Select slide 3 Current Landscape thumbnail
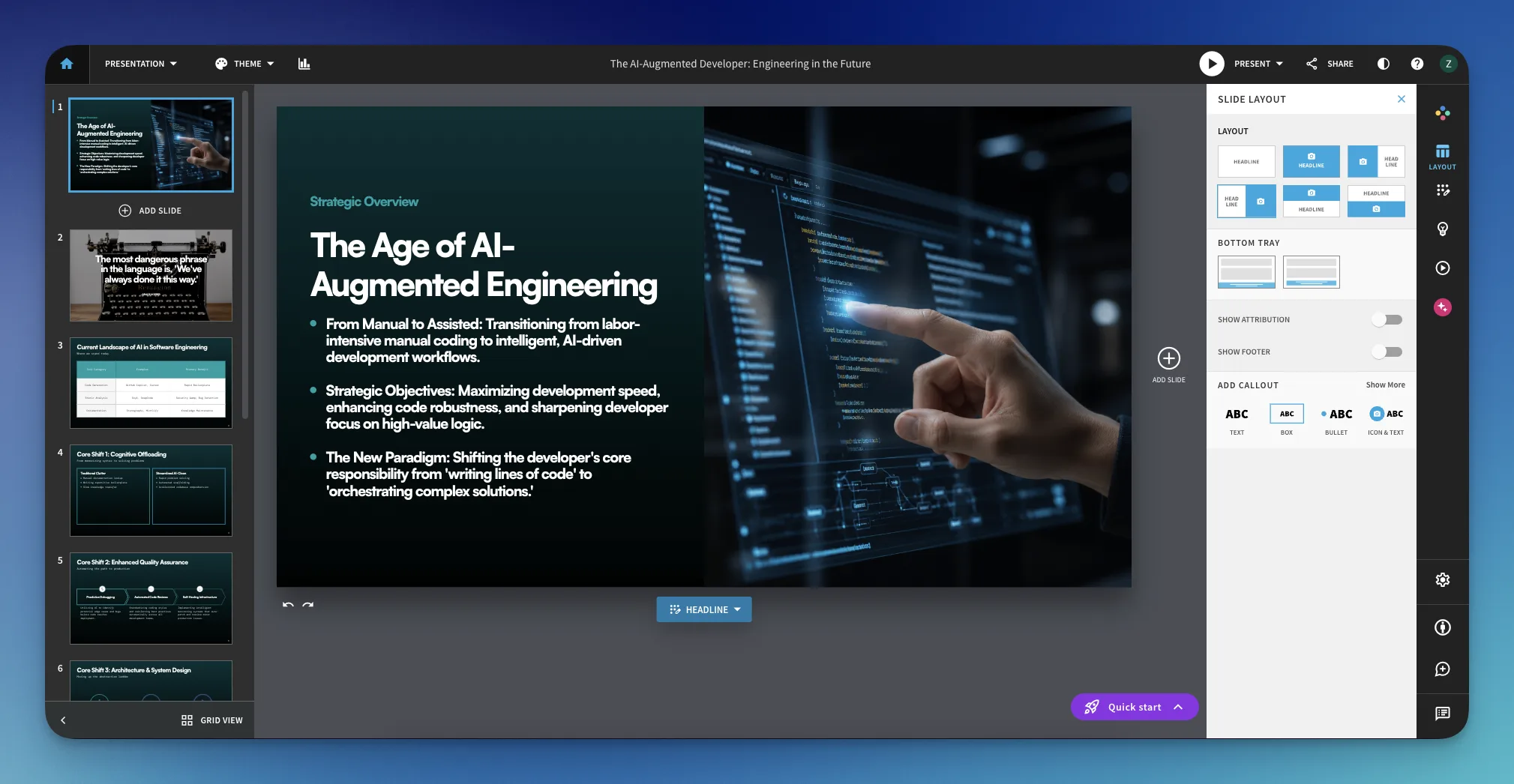This screenshot has height=784, width=1514. pos(151,383)
